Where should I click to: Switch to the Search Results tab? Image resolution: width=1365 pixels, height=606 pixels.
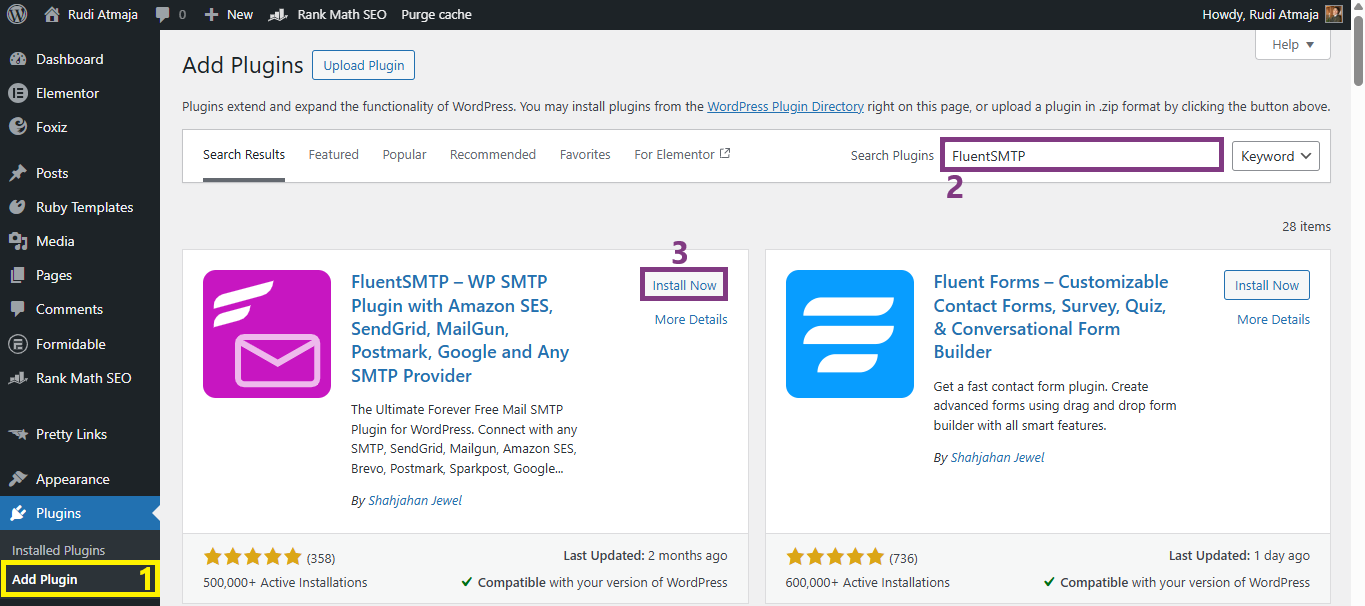[244, 154]
